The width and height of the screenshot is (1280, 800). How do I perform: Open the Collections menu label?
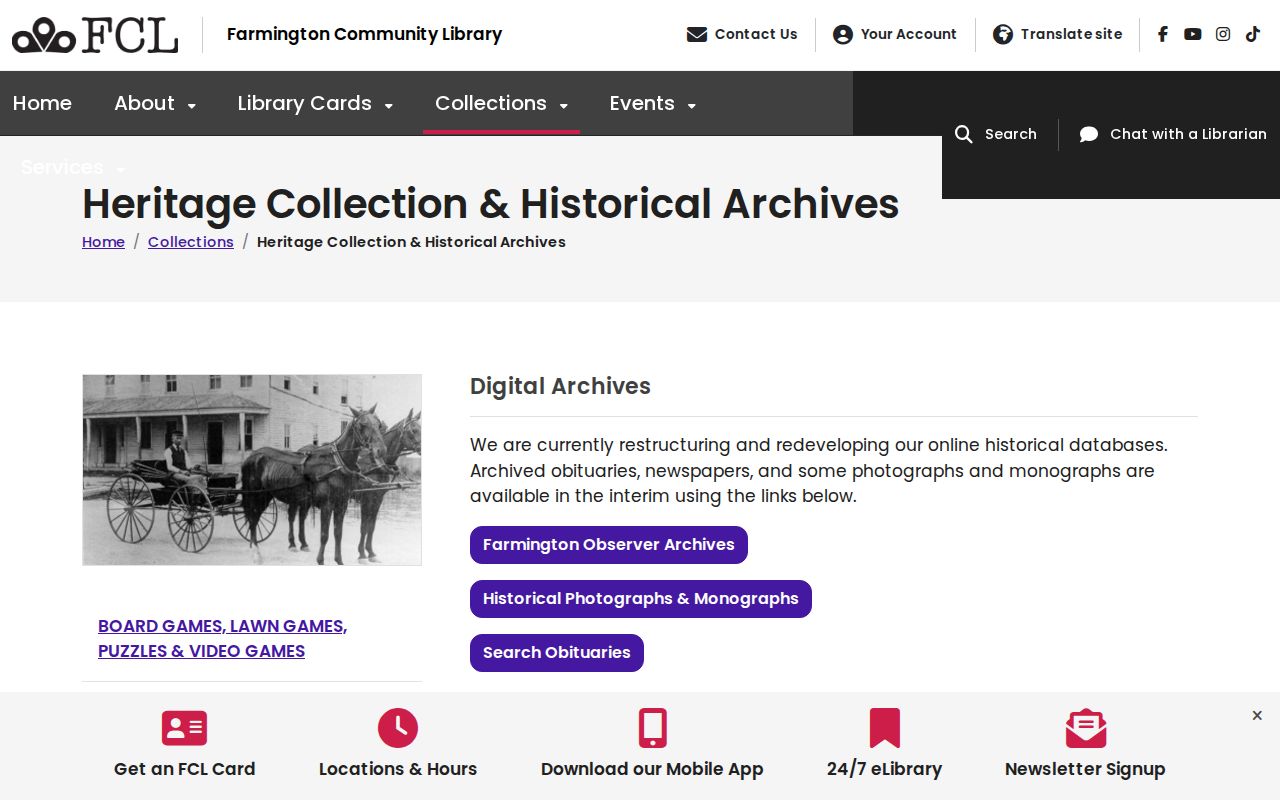click(x=491, y=103)
